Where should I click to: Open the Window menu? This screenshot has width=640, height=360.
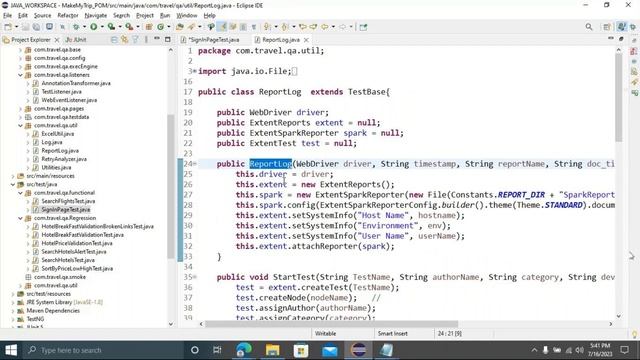point(187,16)
